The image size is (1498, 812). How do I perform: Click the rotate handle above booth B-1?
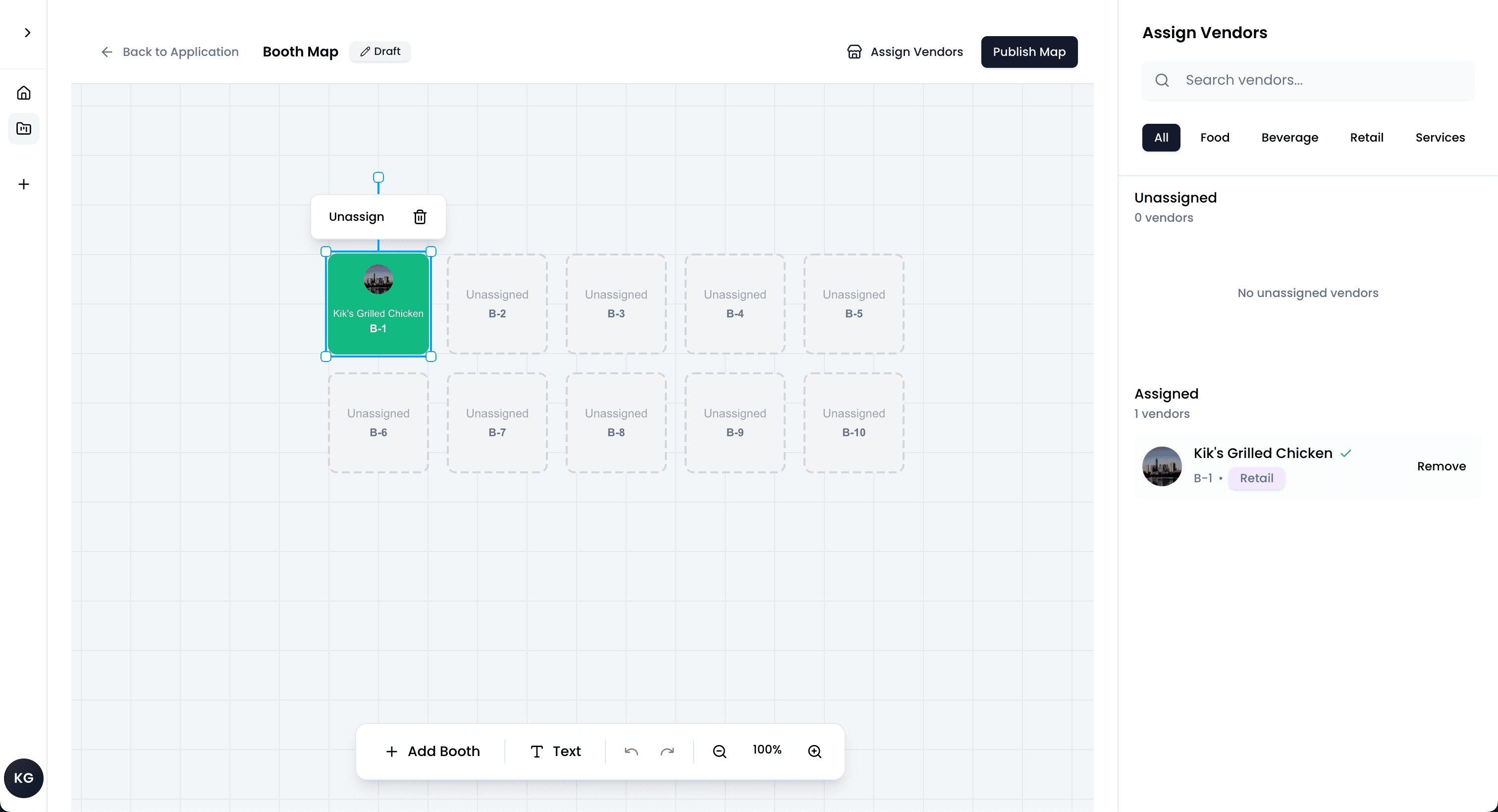378,177
